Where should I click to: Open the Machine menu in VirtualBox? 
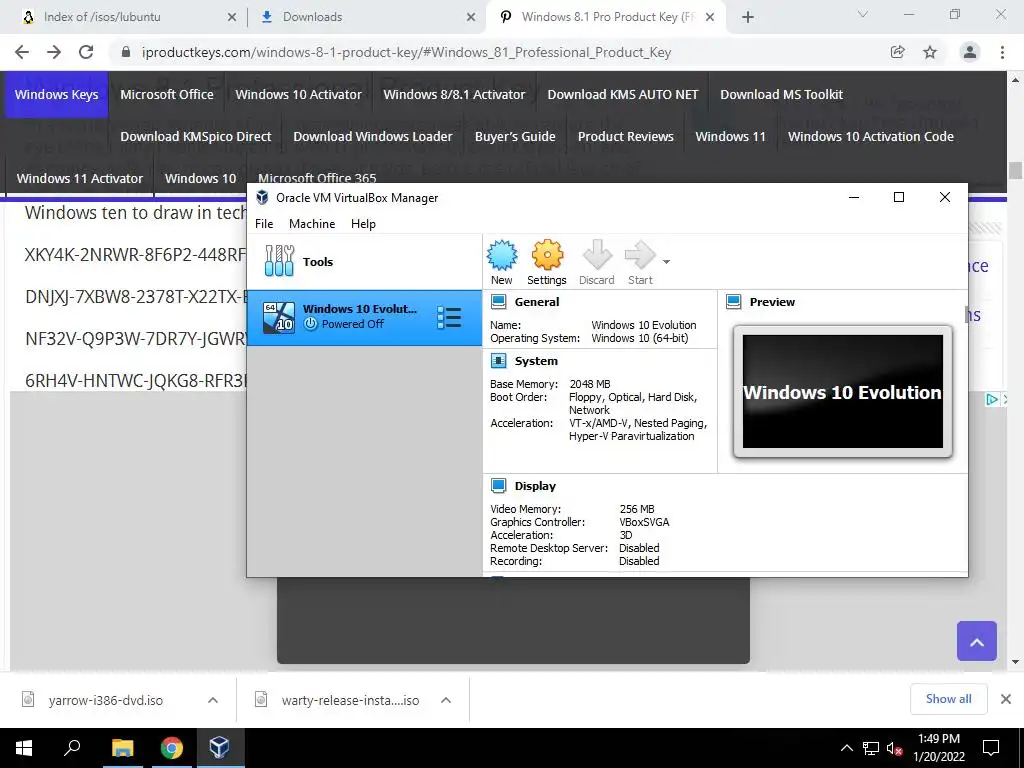coord(312,223)
